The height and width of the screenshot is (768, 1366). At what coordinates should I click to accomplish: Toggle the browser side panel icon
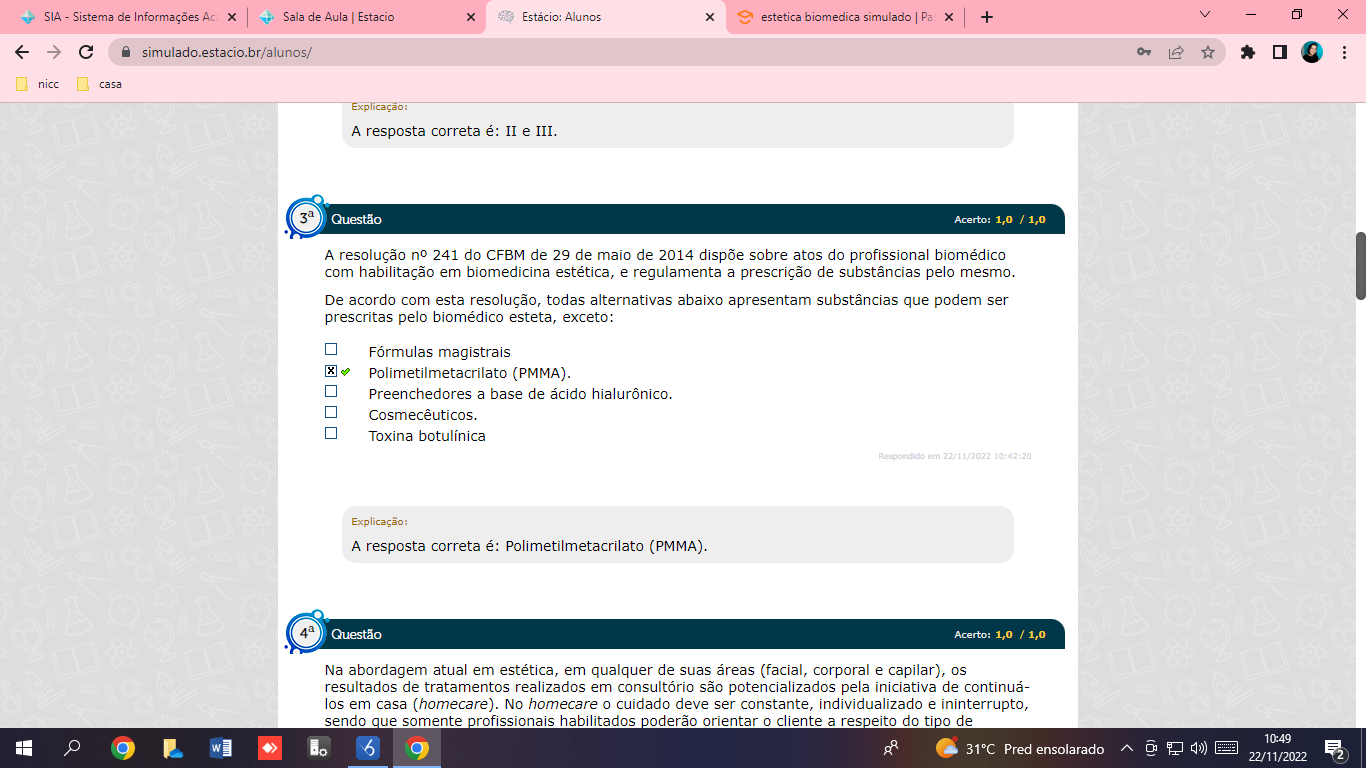[x=1279, y=52]
